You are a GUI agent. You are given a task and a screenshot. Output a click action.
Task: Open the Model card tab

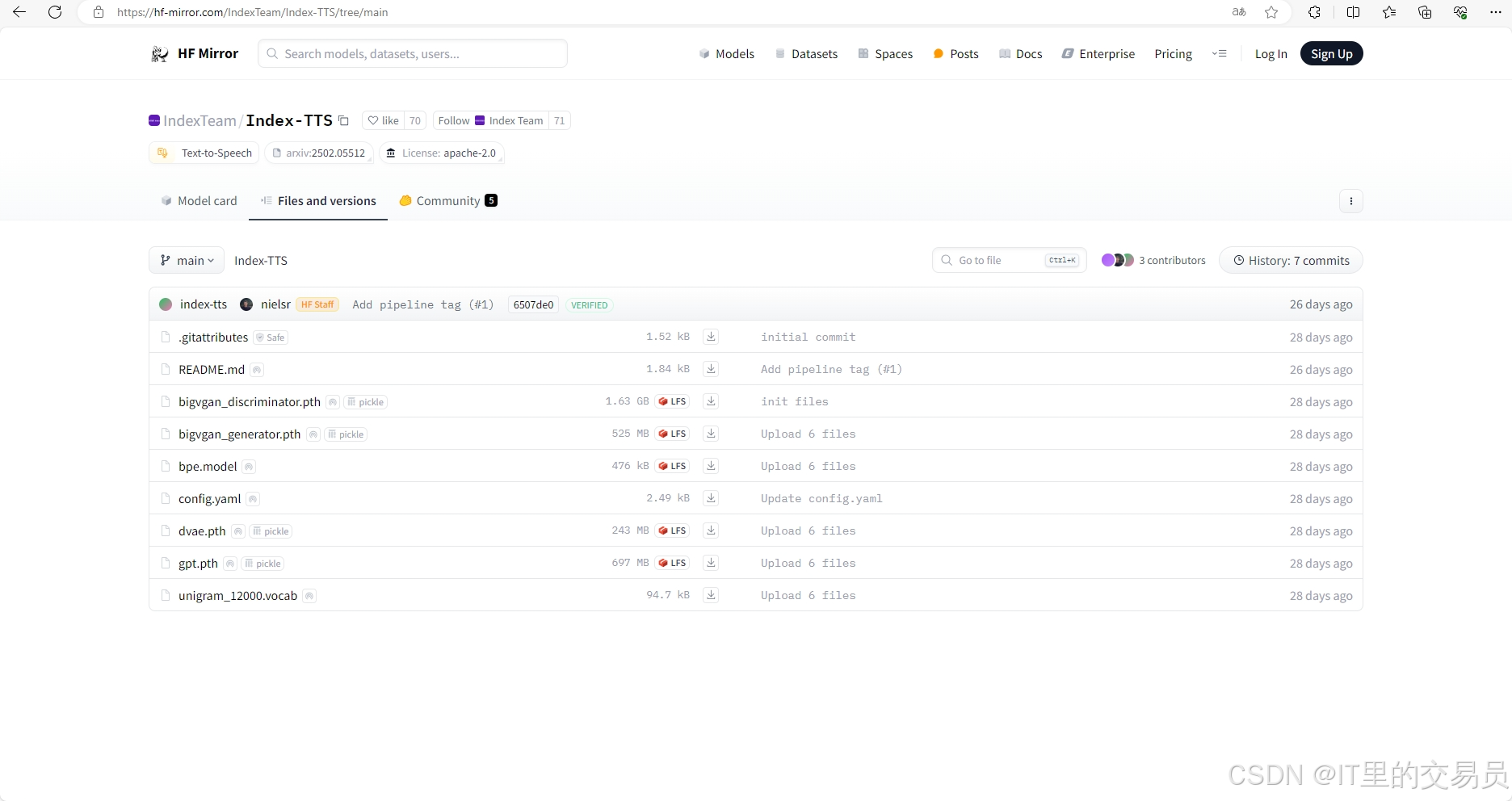click(199, 201)
